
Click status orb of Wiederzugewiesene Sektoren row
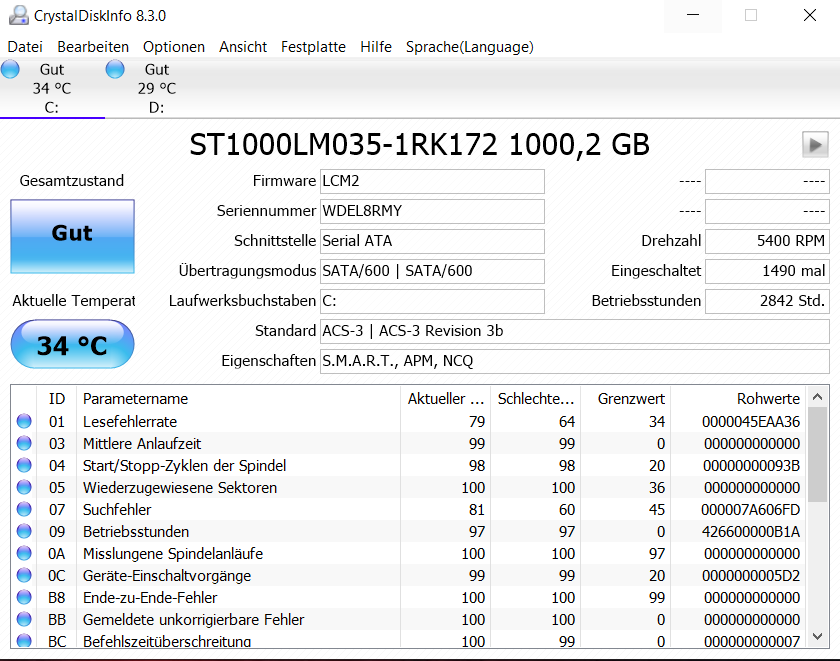[24, 487]
